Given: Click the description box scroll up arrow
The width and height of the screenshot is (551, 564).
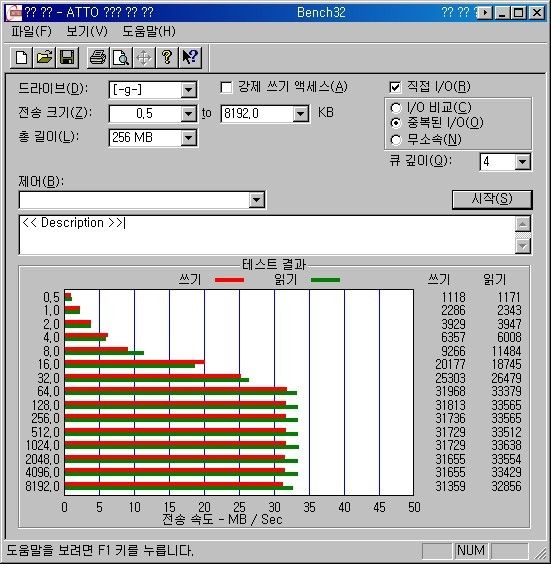Looking at the screenshot, I should [523, 224].
